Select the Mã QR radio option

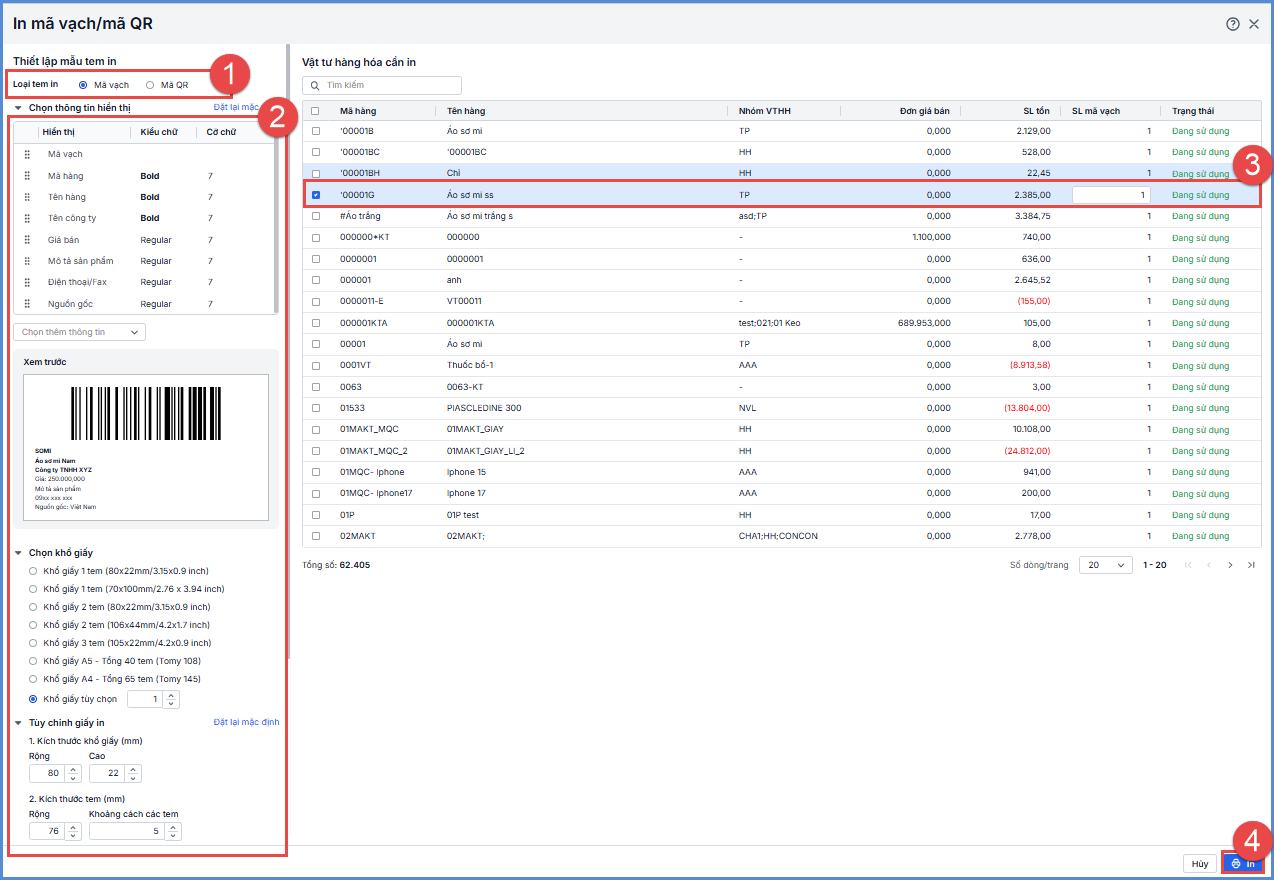150,85
